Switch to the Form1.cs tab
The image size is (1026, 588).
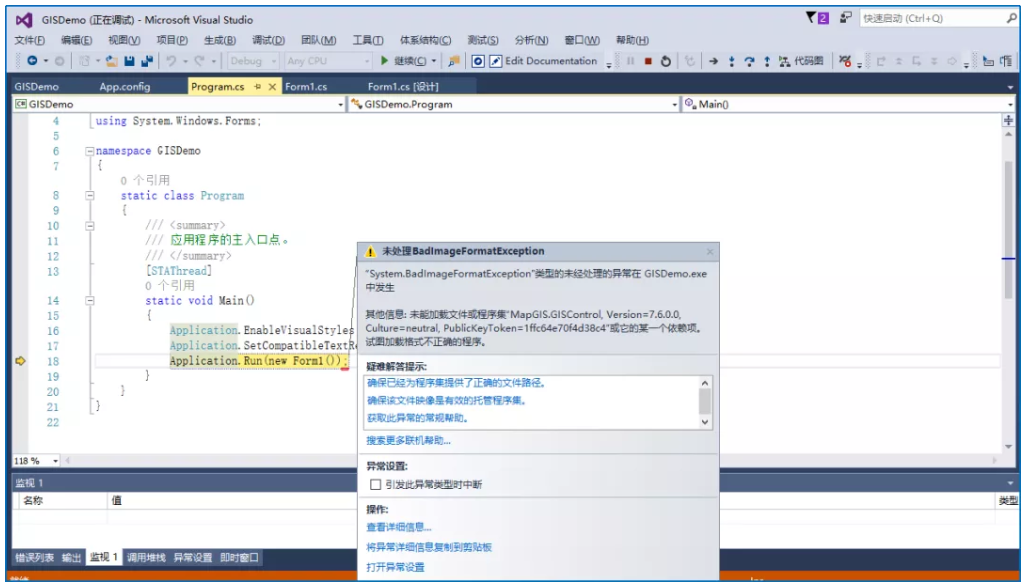pyautogui.click(x=306, y=86)
